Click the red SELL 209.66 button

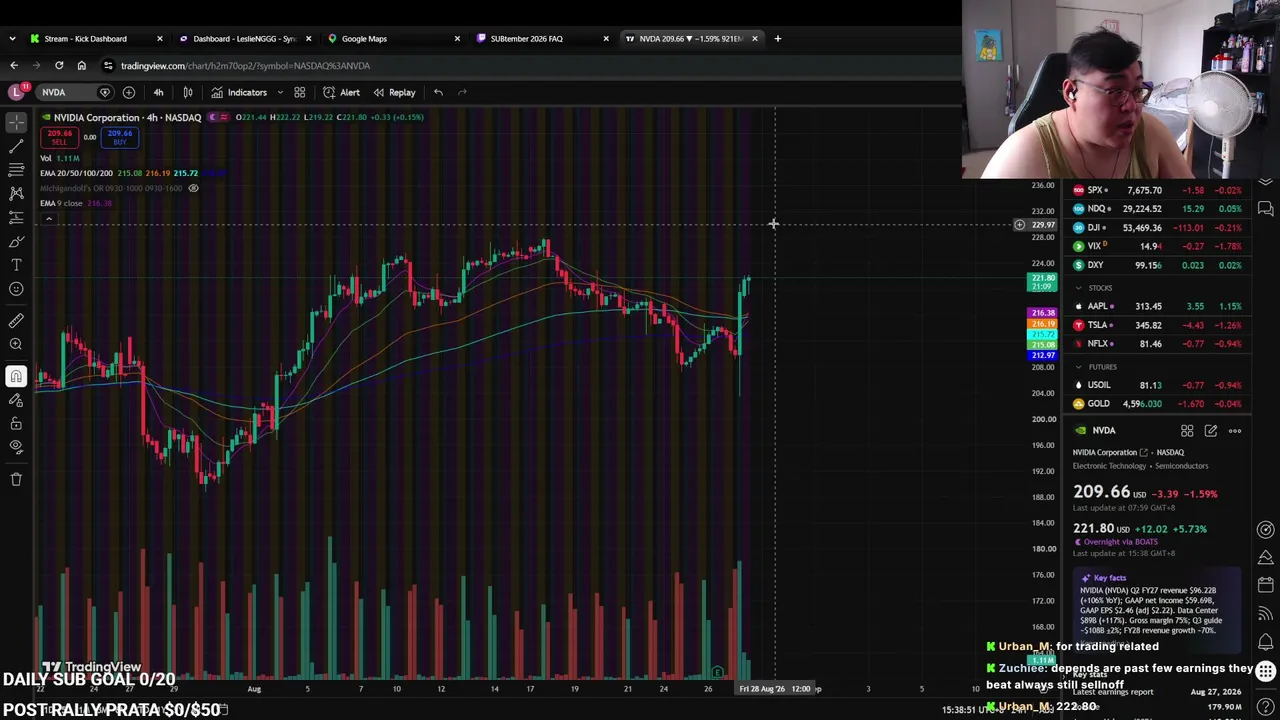point(59,137)
